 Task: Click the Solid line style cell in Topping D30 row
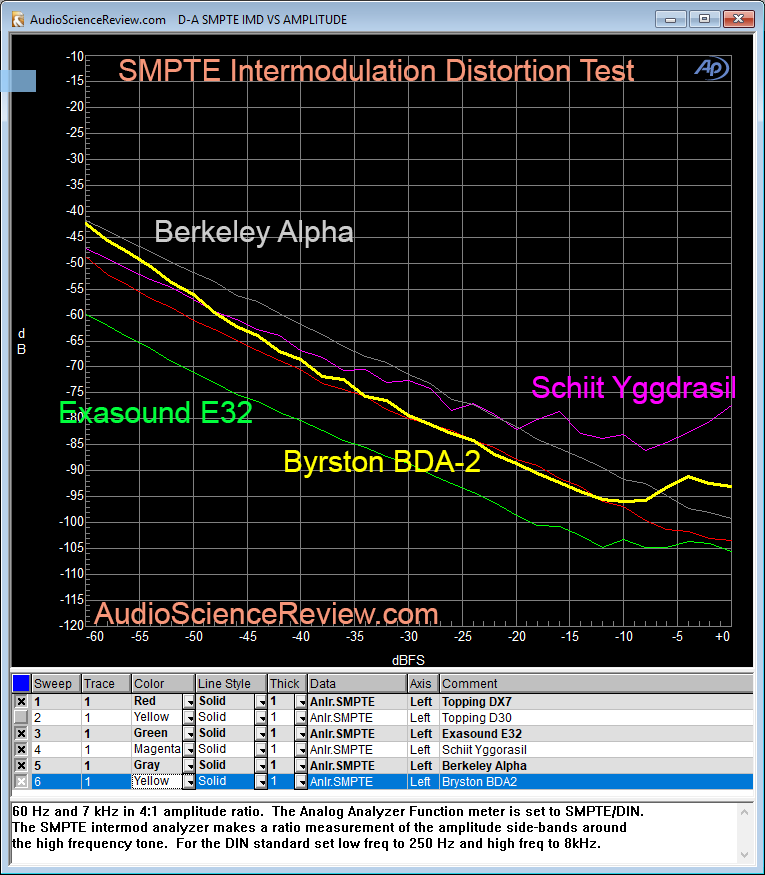[x=225, y=717]
